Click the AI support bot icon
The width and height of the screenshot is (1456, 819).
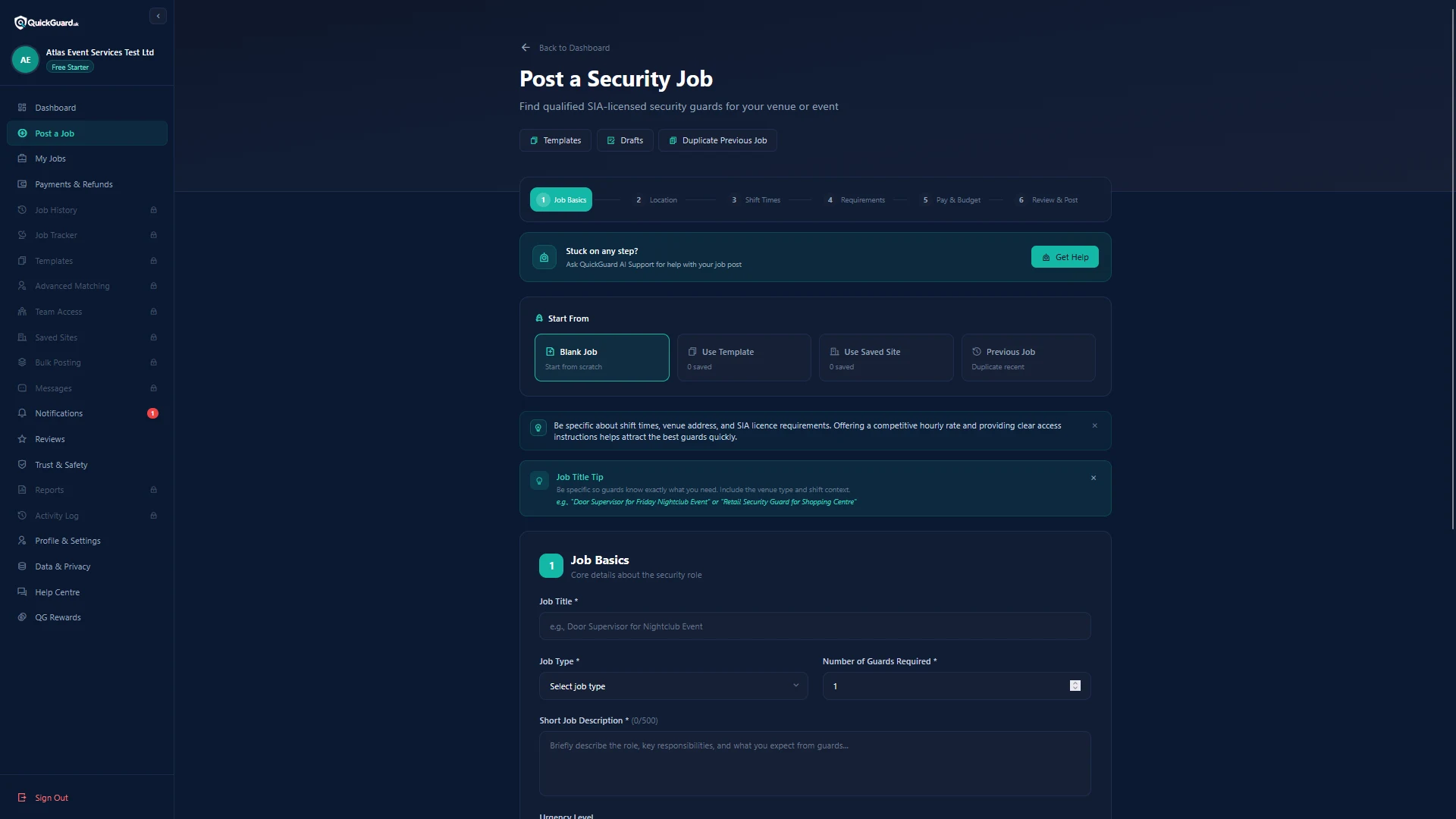pos(544,257)
